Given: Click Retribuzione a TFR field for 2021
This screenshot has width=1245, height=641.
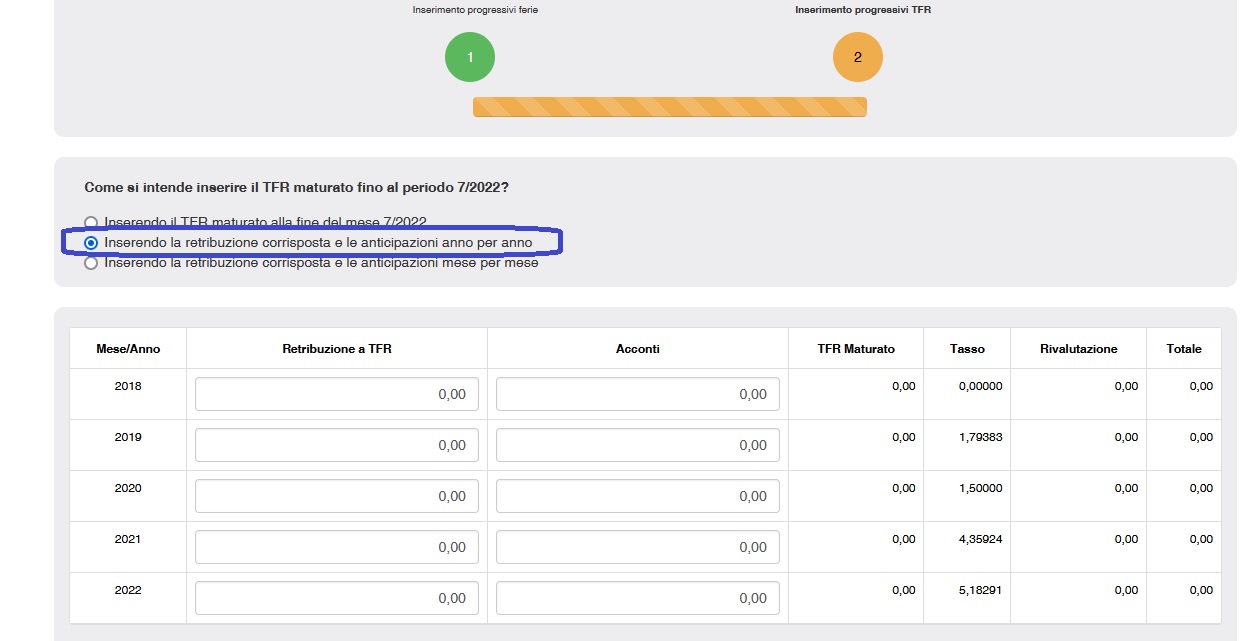Looking at the screenshot, I should point(337,547).
